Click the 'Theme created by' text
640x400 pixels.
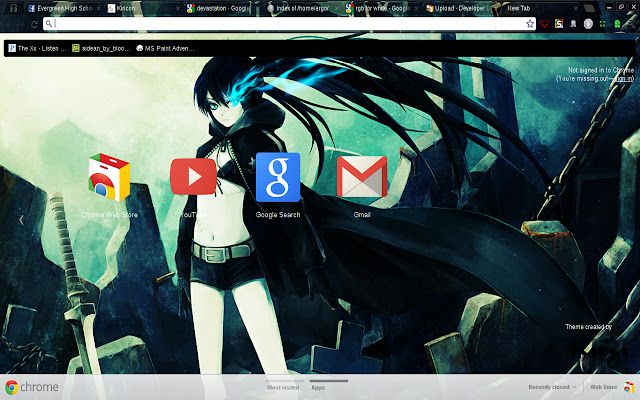[x=589, y=327]
